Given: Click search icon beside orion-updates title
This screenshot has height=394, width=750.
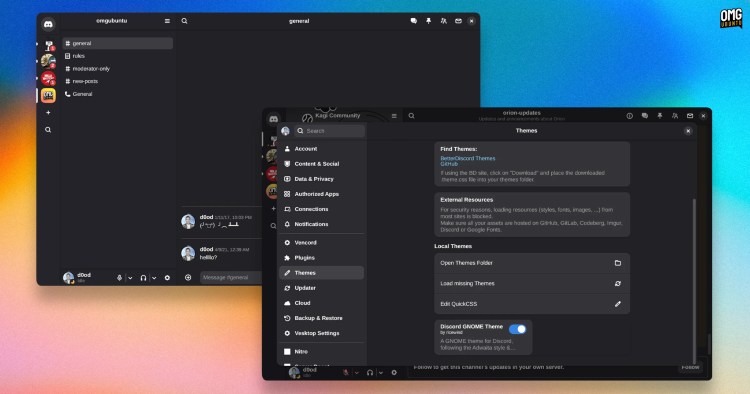Looking at the screenshot, I should point(411,116).
